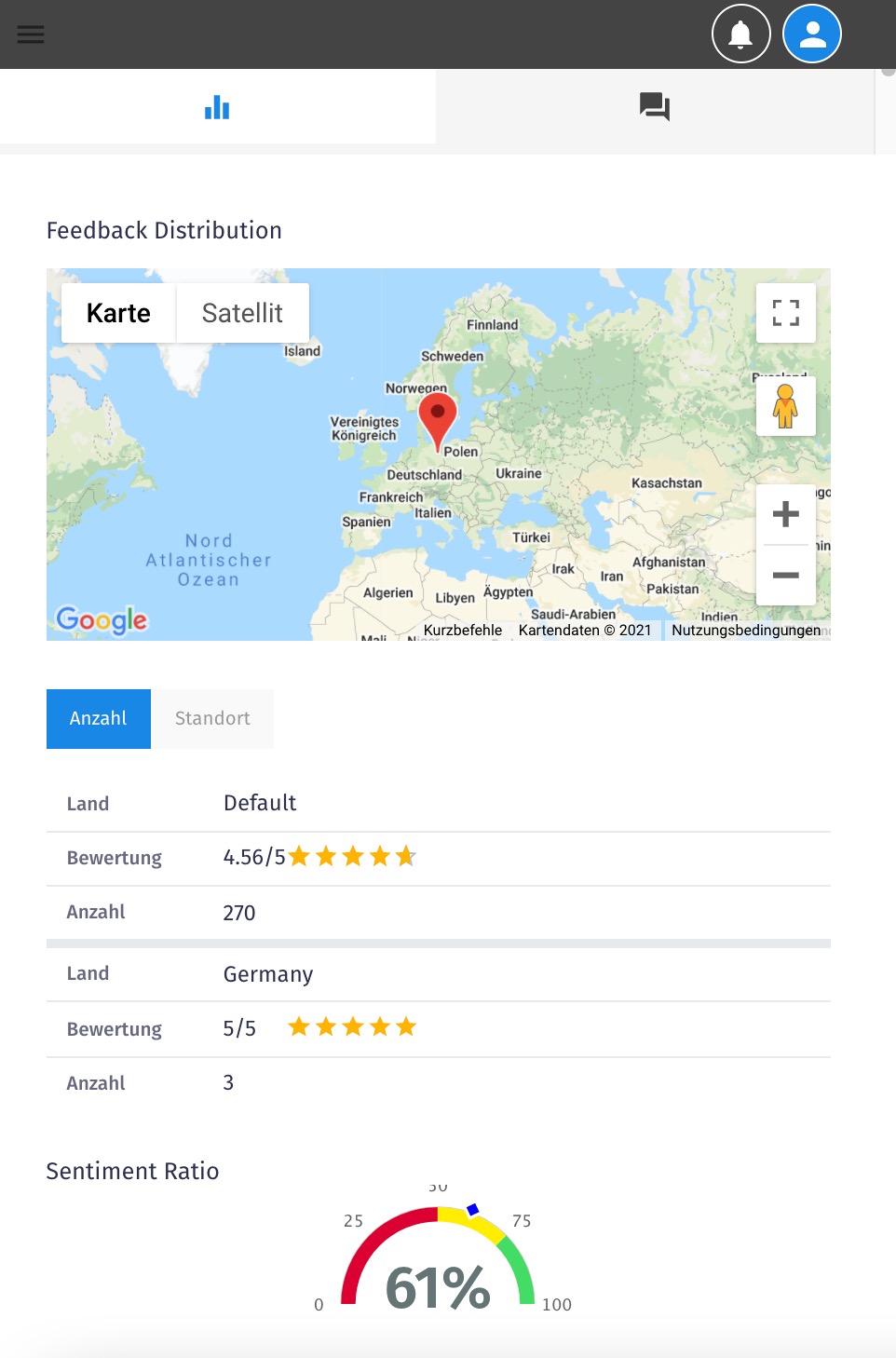The image size is (896, 1358).
Task: Toggle fullscreen map view
Action: [785, 313]
